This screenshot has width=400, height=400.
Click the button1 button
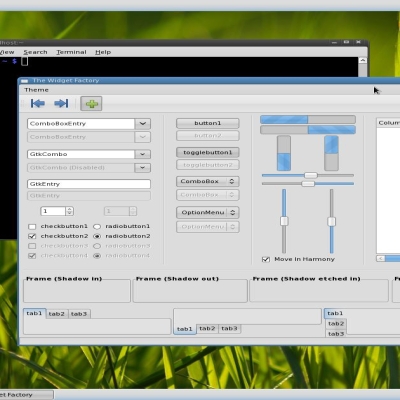pyautogui.click(x=208, y=123)
